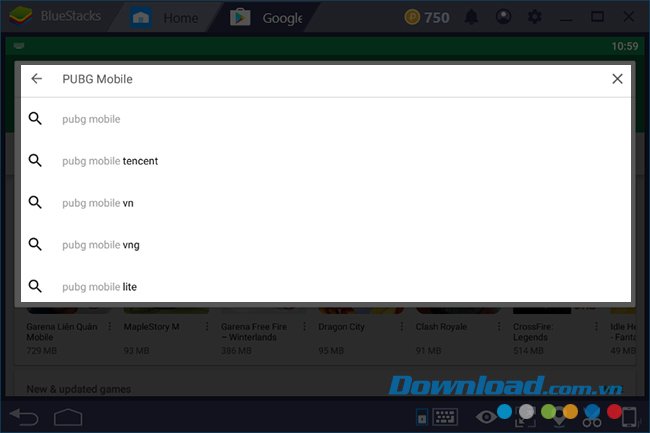The image size is (650, 433).
Task: Open options menu for Clash Royale
Action: tap(499, 327)
